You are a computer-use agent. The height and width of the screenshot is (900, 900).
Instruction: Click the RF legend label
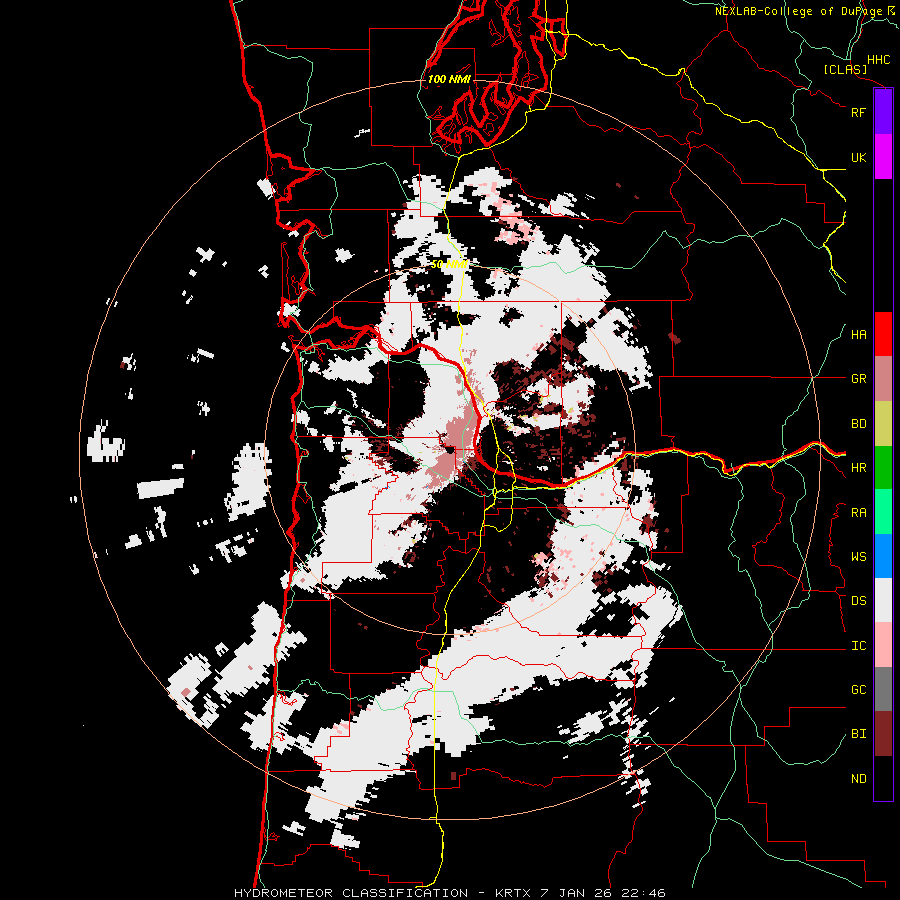point(858,112)
